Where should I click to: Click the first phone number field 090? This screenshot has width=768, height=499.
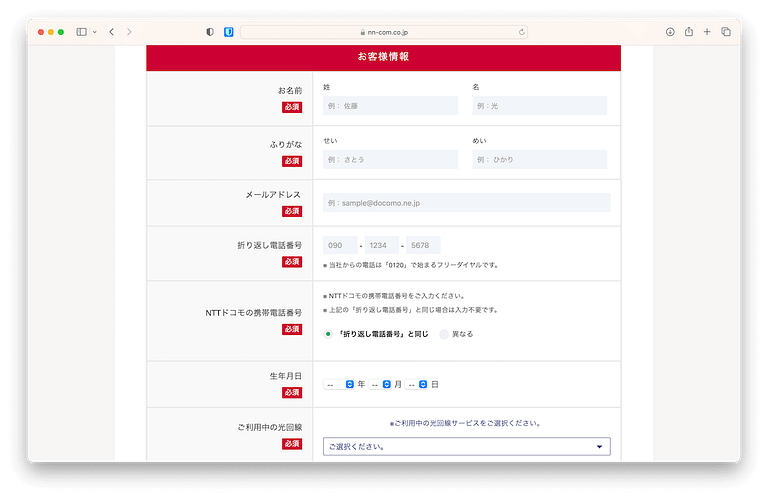tap(339, 245)
